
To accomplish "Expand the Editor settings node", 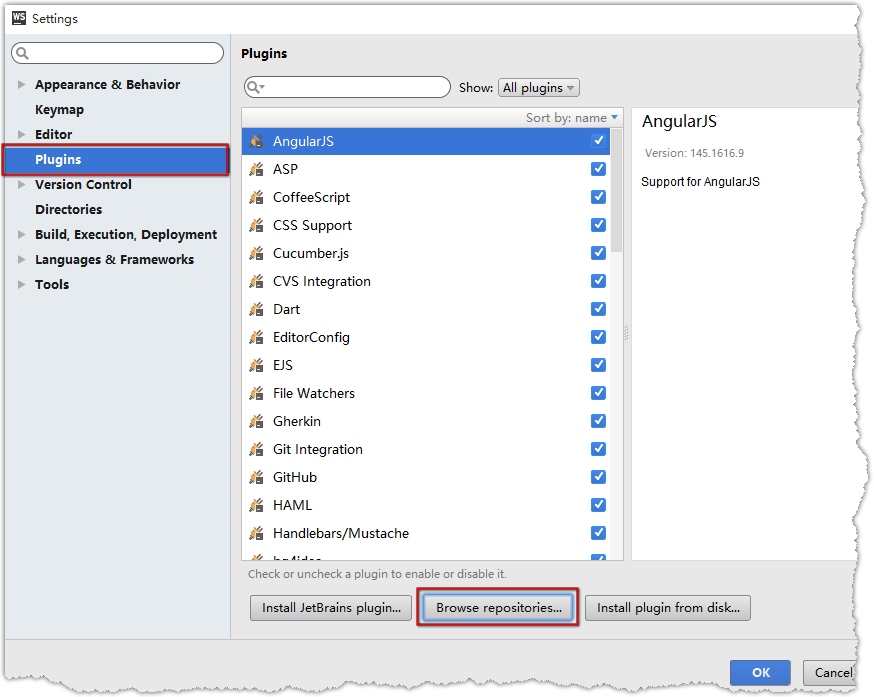I will 21,134.
